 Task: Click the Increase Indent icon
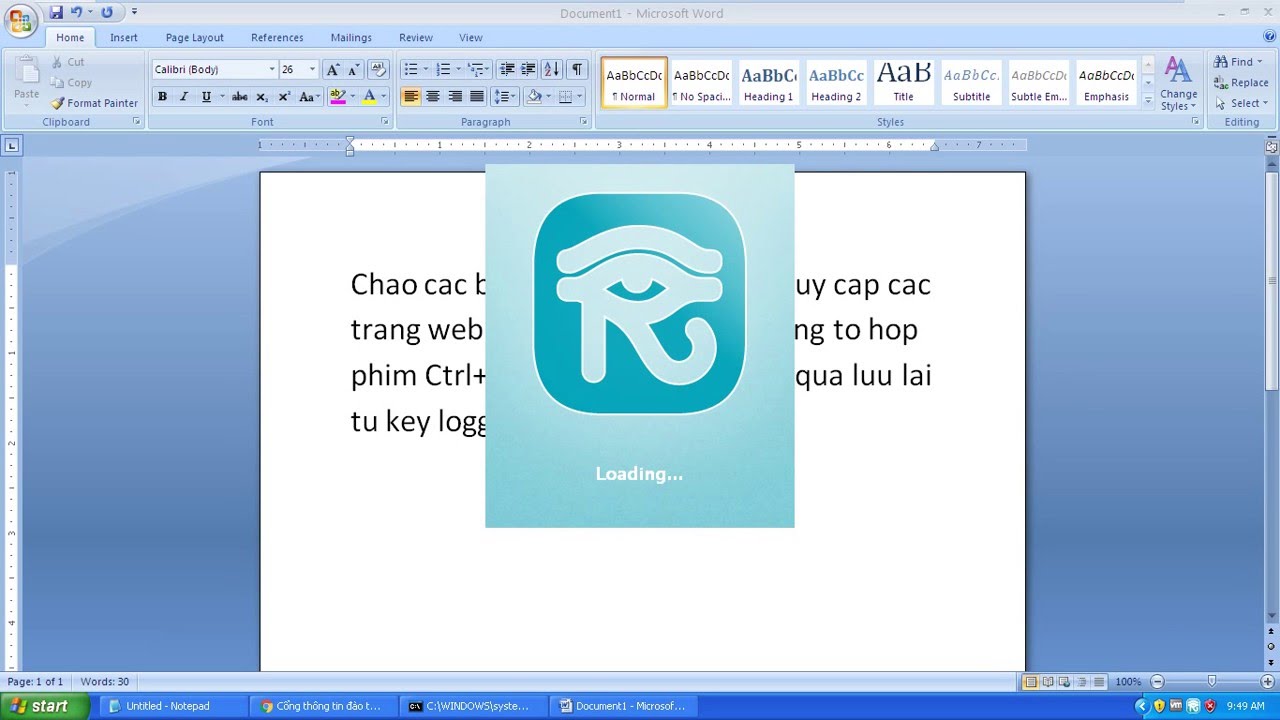[528, 70]
